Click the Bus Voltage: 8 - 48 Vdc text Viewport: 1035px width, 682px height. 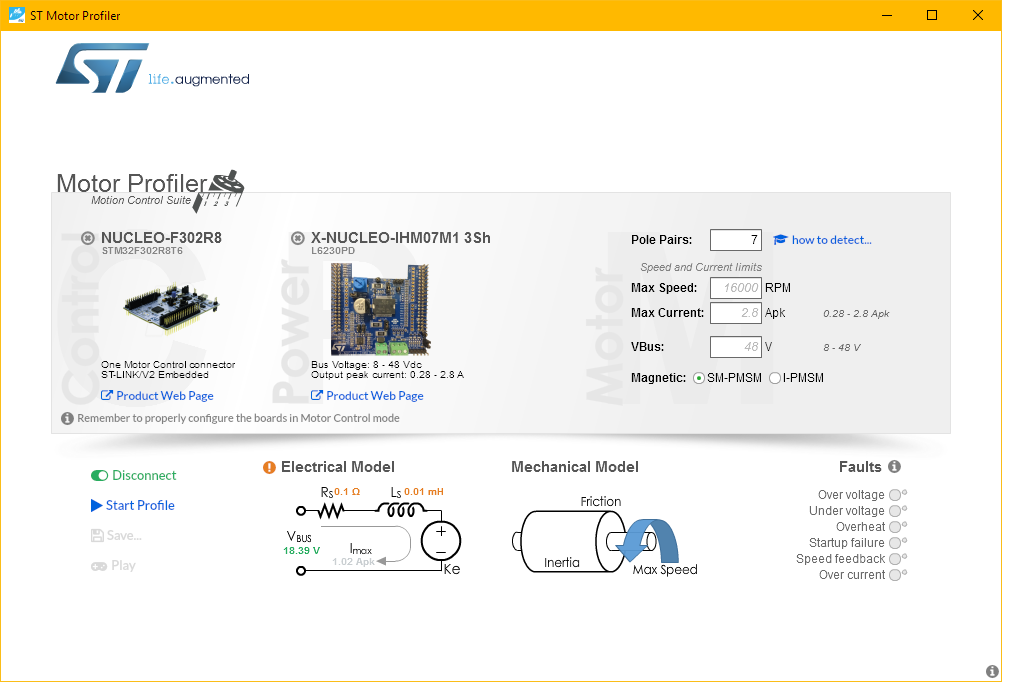tap(366, 364)
